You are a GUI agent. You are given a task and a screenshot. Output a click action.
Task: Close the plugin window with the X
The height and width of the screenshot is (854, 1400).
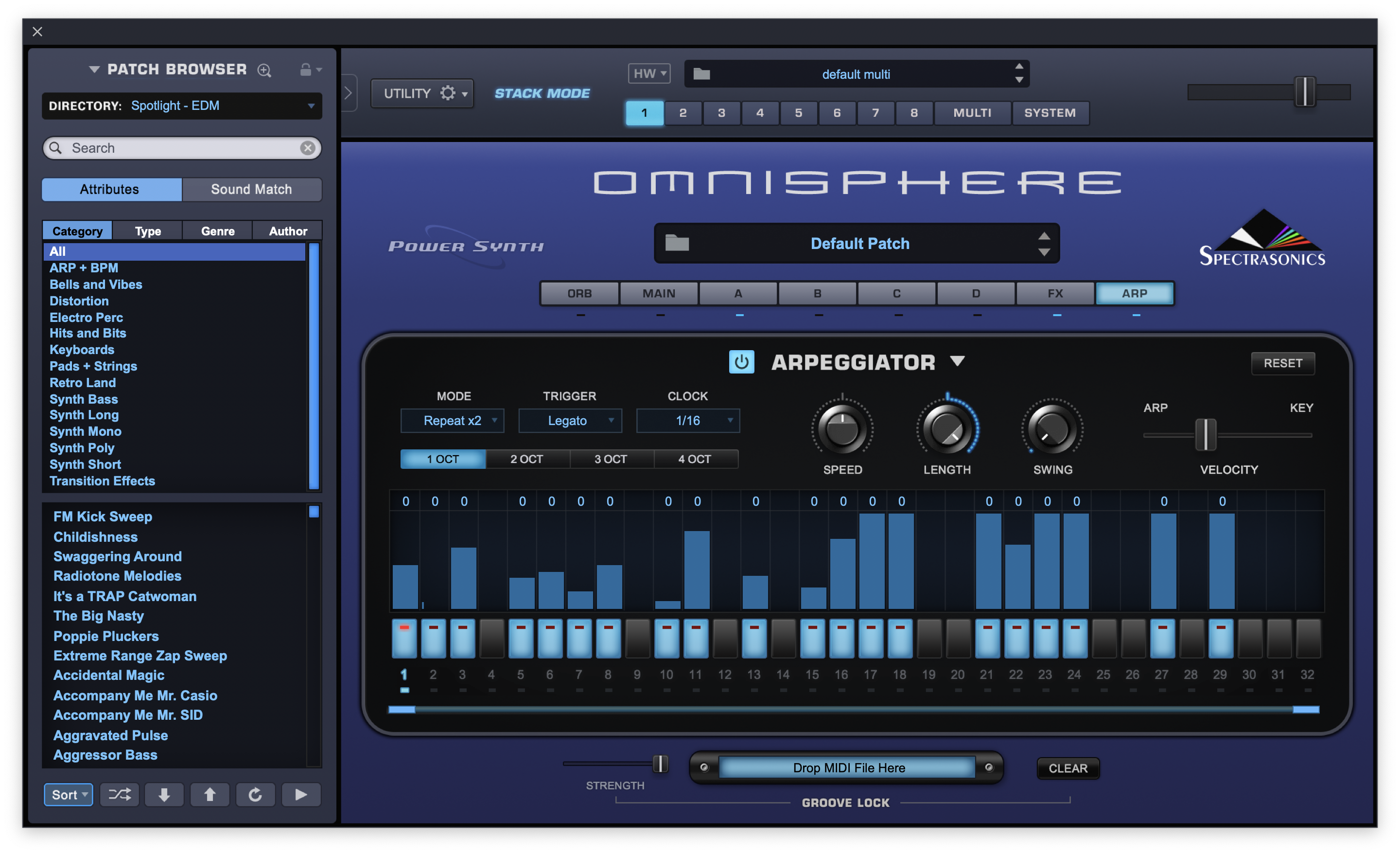point(37,32)
